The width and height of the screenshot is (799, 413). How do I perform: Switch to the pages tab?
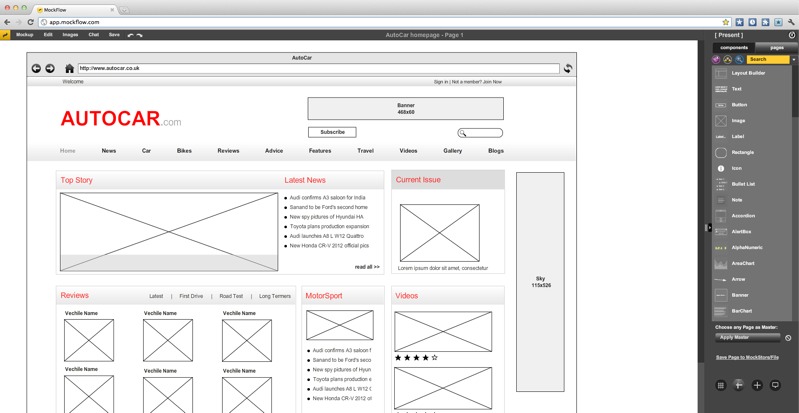[x=777, y=47]
